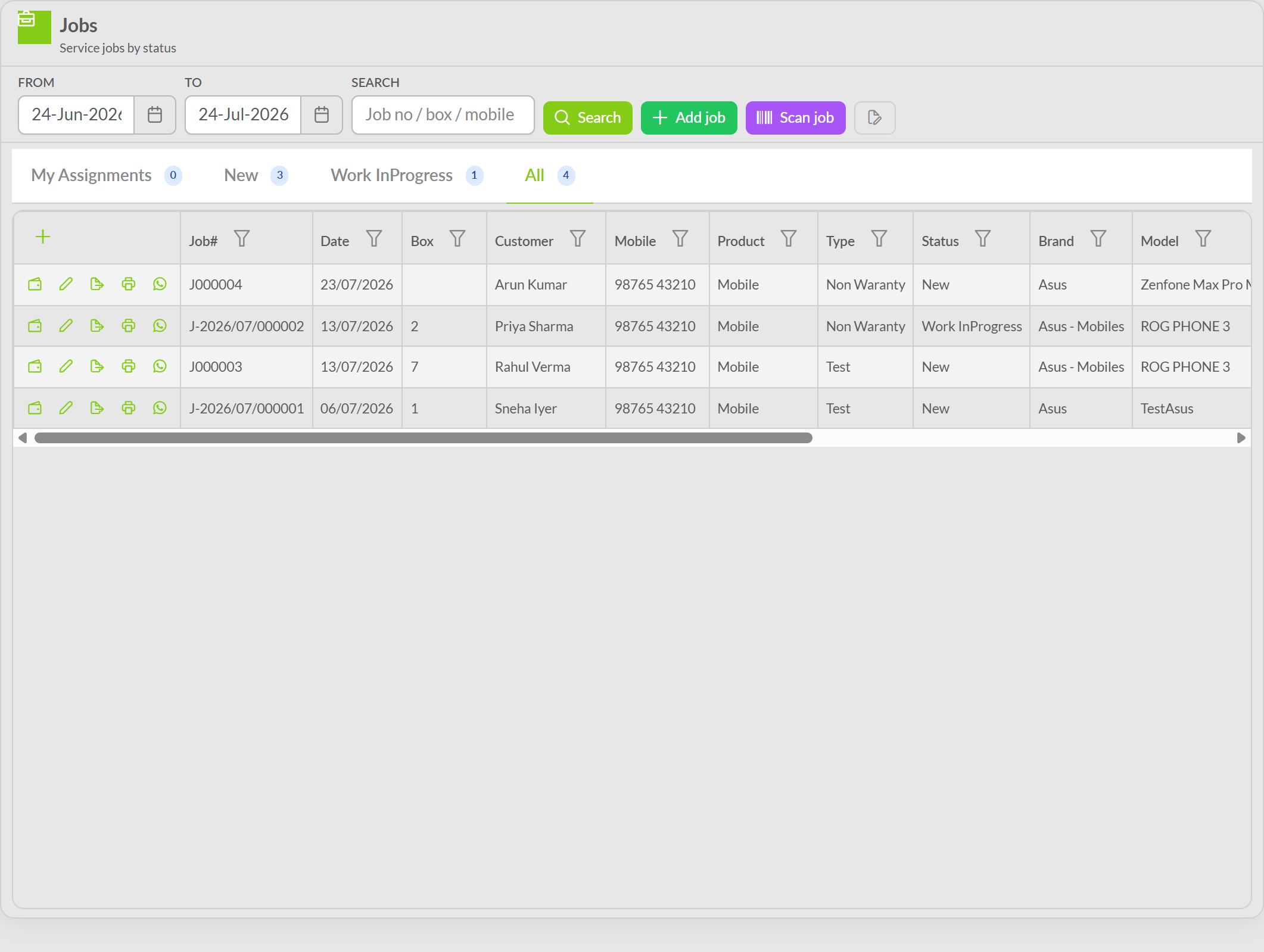The image size is (1264, 952).
Task: Click export document icon for job J-2026/07/000001
Action: coord(97,408)
